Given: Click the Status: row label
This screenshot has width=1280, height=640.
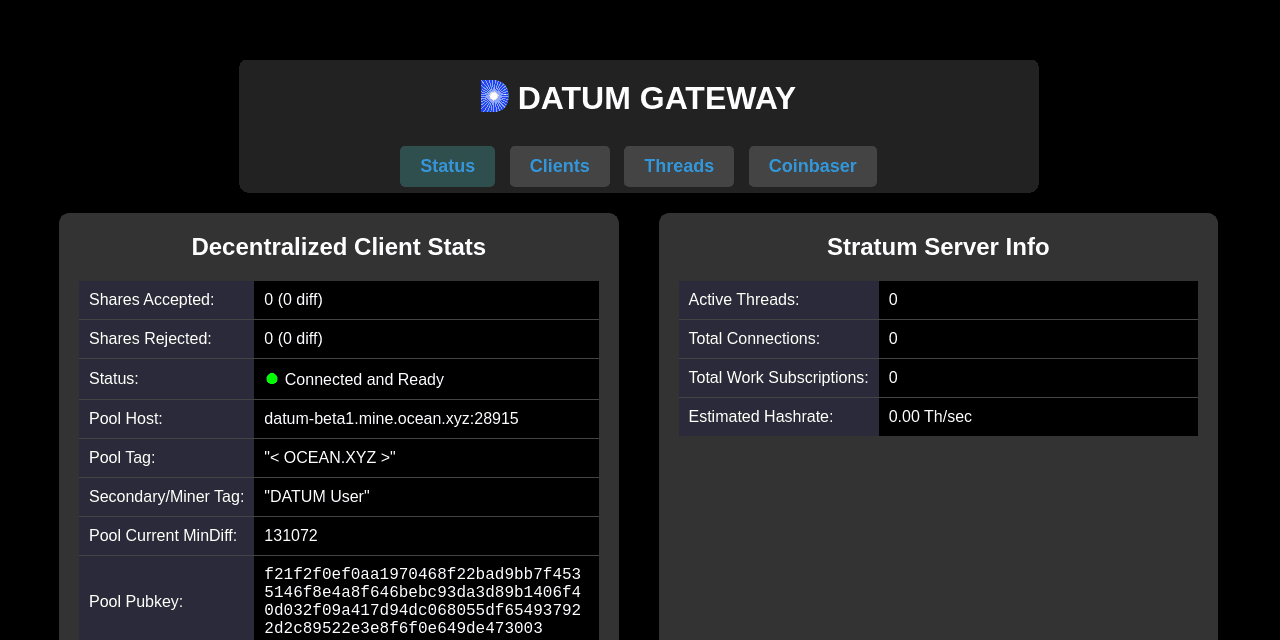Looking at the screenshot, I should [114, 379].
